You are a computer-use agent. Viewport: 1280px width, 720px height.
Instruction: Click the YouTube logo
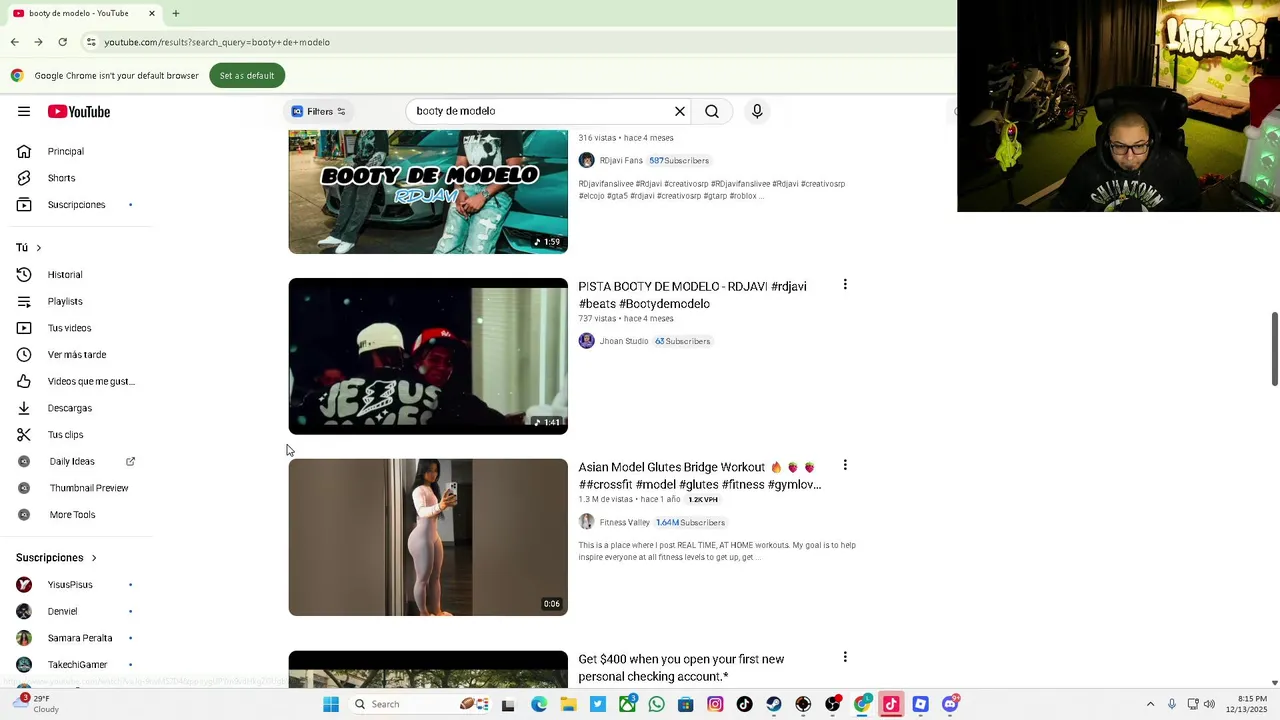(79, 111)
